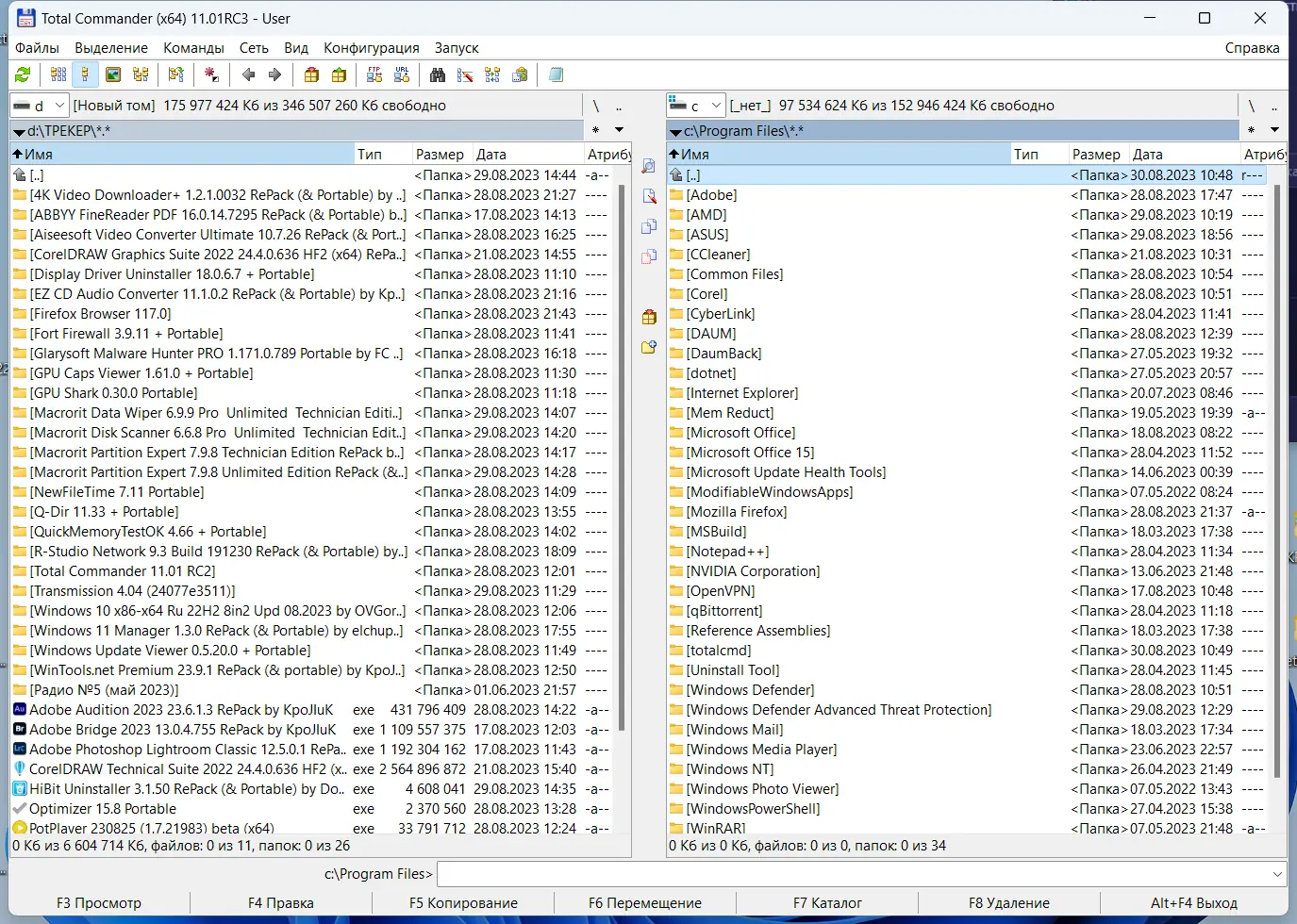Click the move icon in middle bar
This screenshot has width=1297, height=924.
[x=649, y=256]
